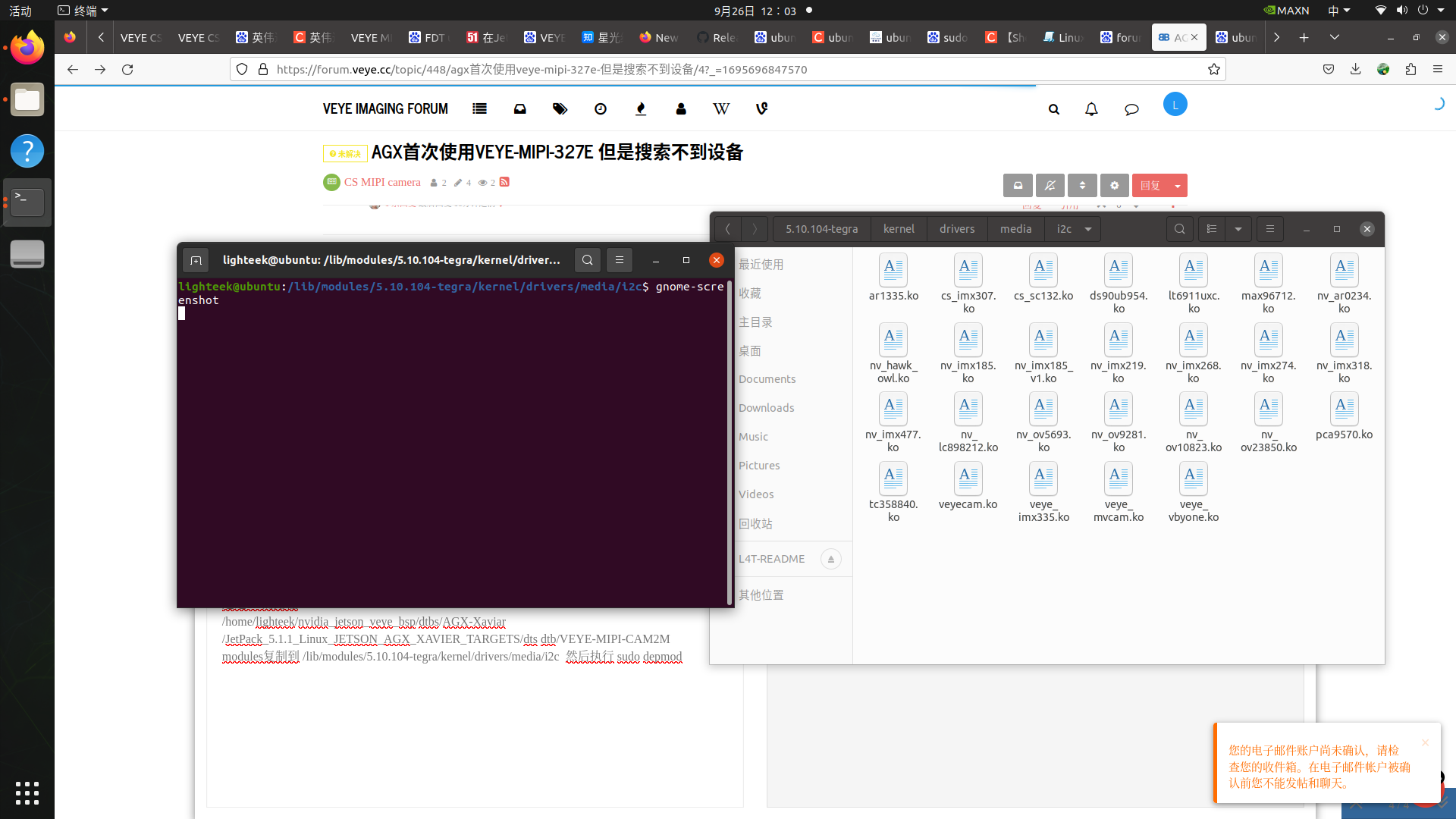Eject the L4T-README volume
1456x819 pixels.
831,559
